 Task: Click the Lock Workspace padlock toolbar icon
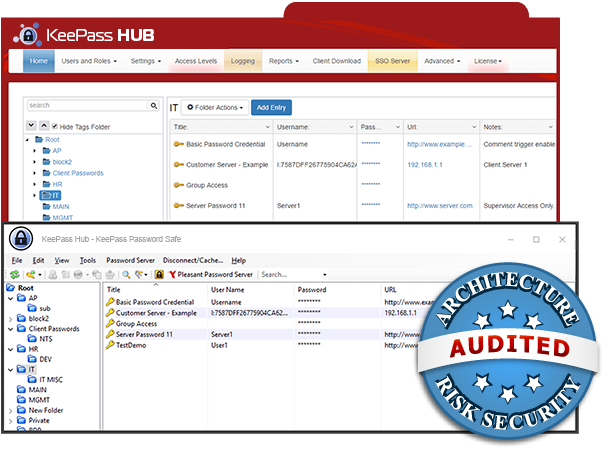159,274
